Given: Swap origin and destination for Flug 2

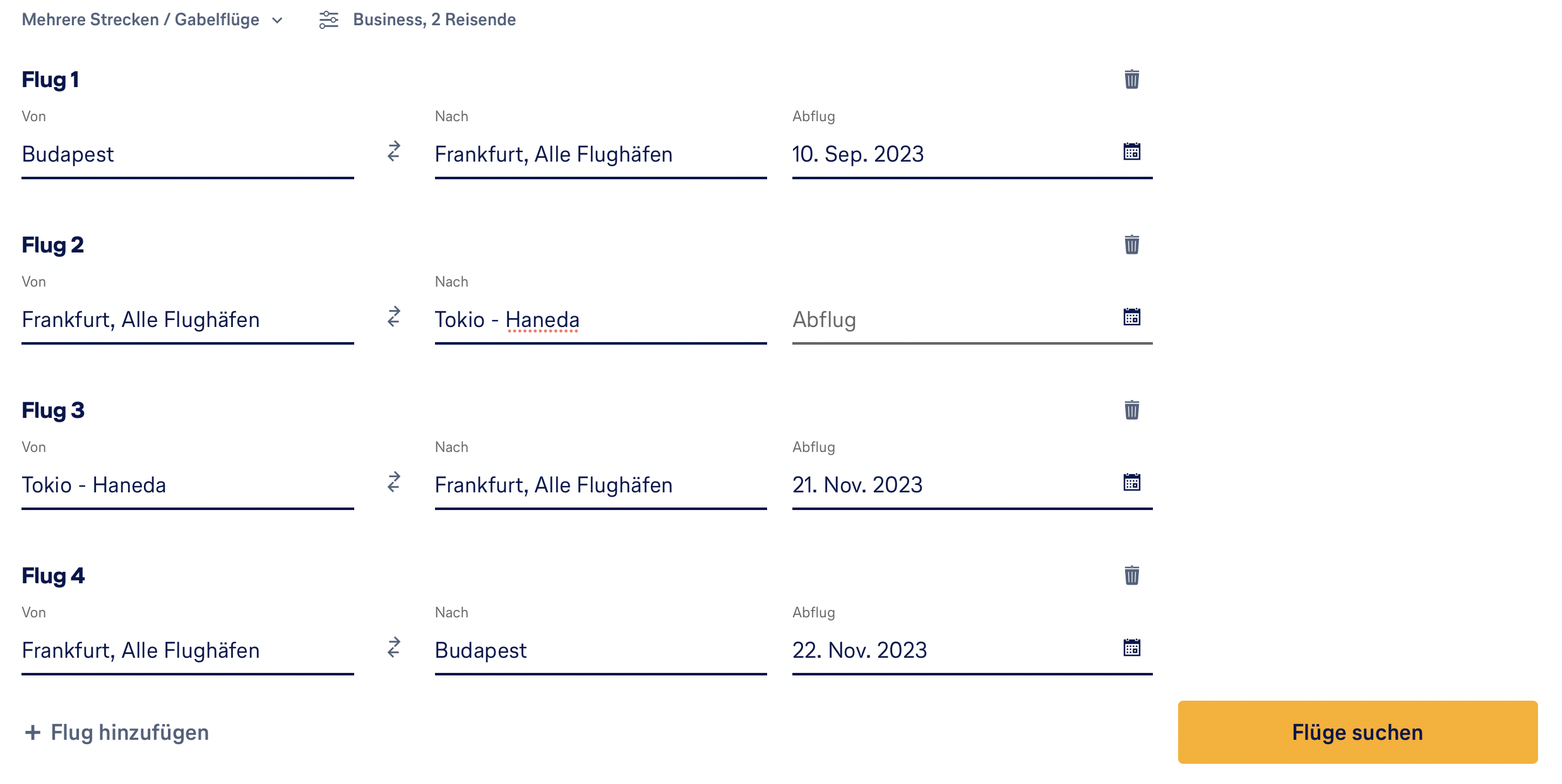Looking at the screenshot, I should 394,317.
